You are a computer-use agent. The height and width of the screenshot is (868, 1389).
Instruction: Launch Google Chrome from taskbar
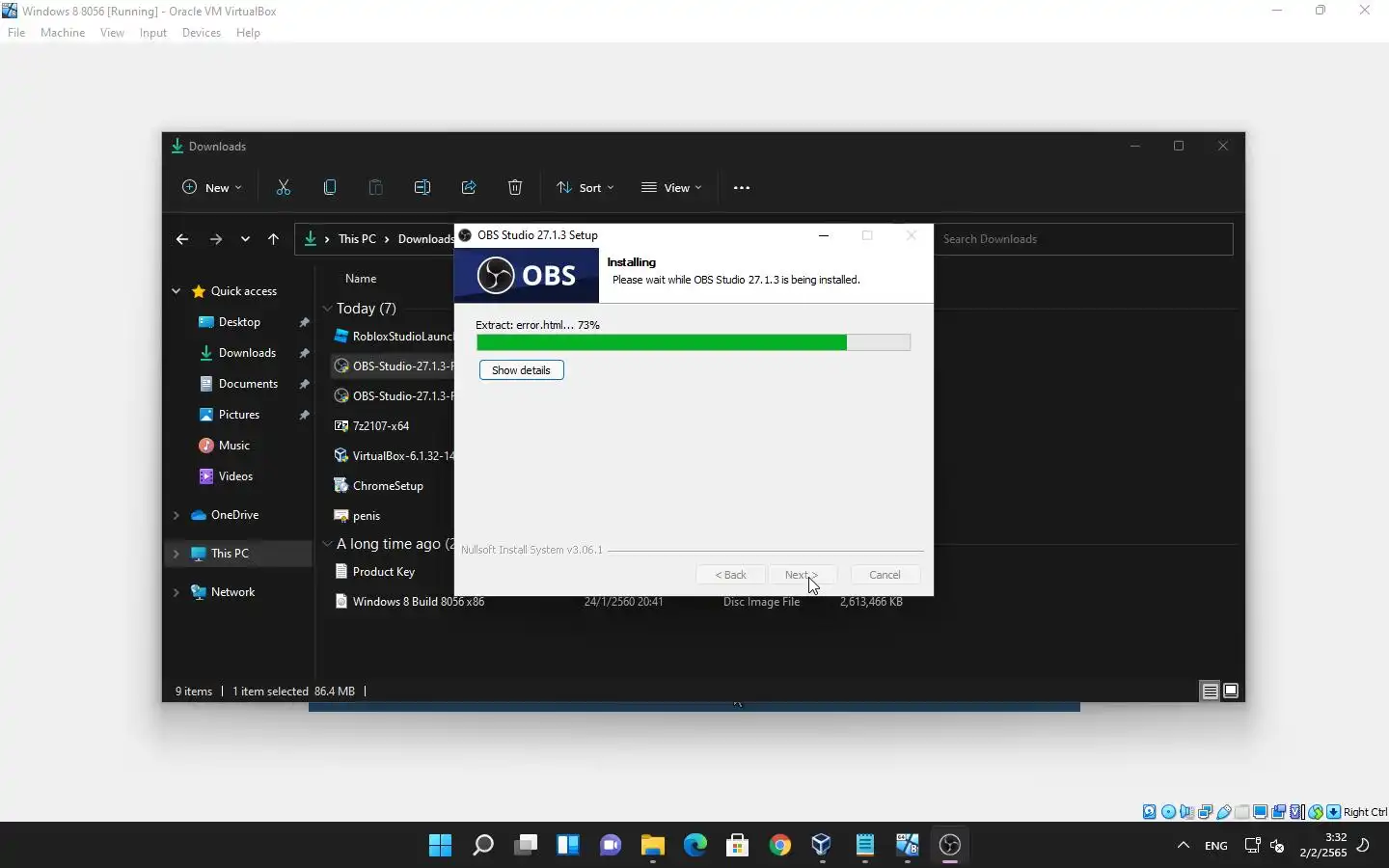click(x=780, y=846)
